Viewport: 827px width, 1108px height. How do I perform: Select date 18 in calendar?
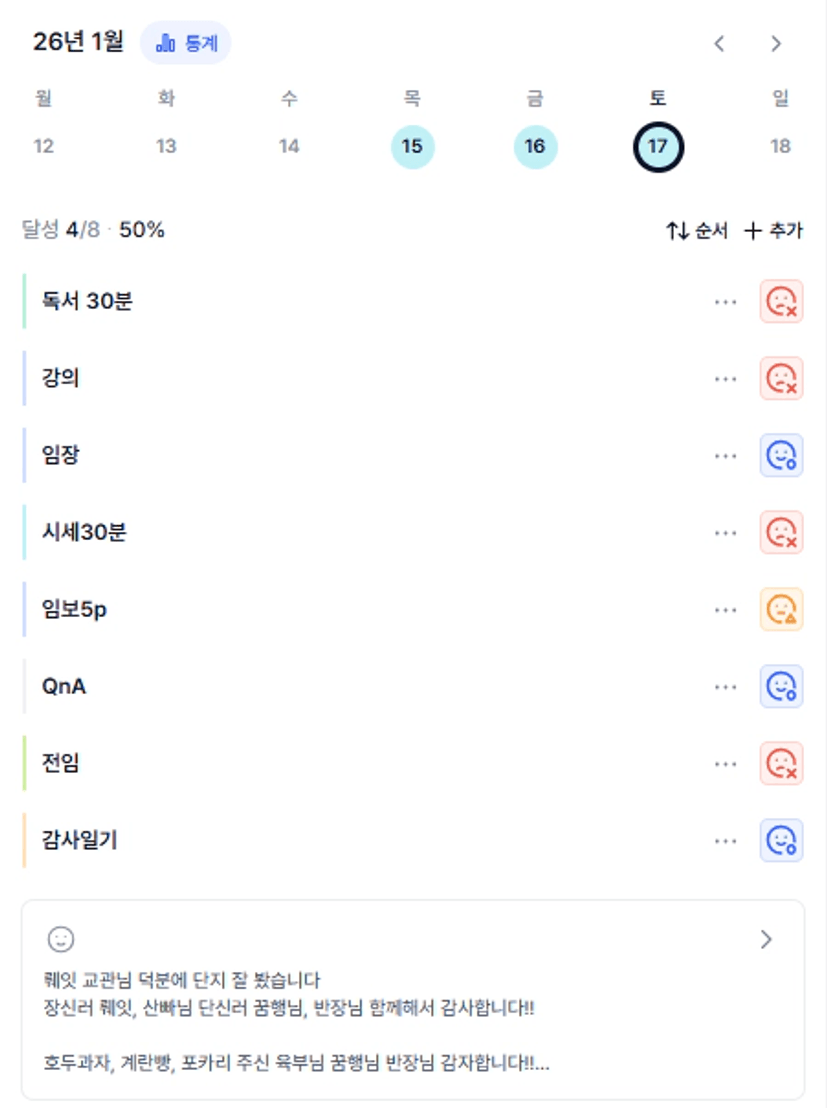coord(780,147)
